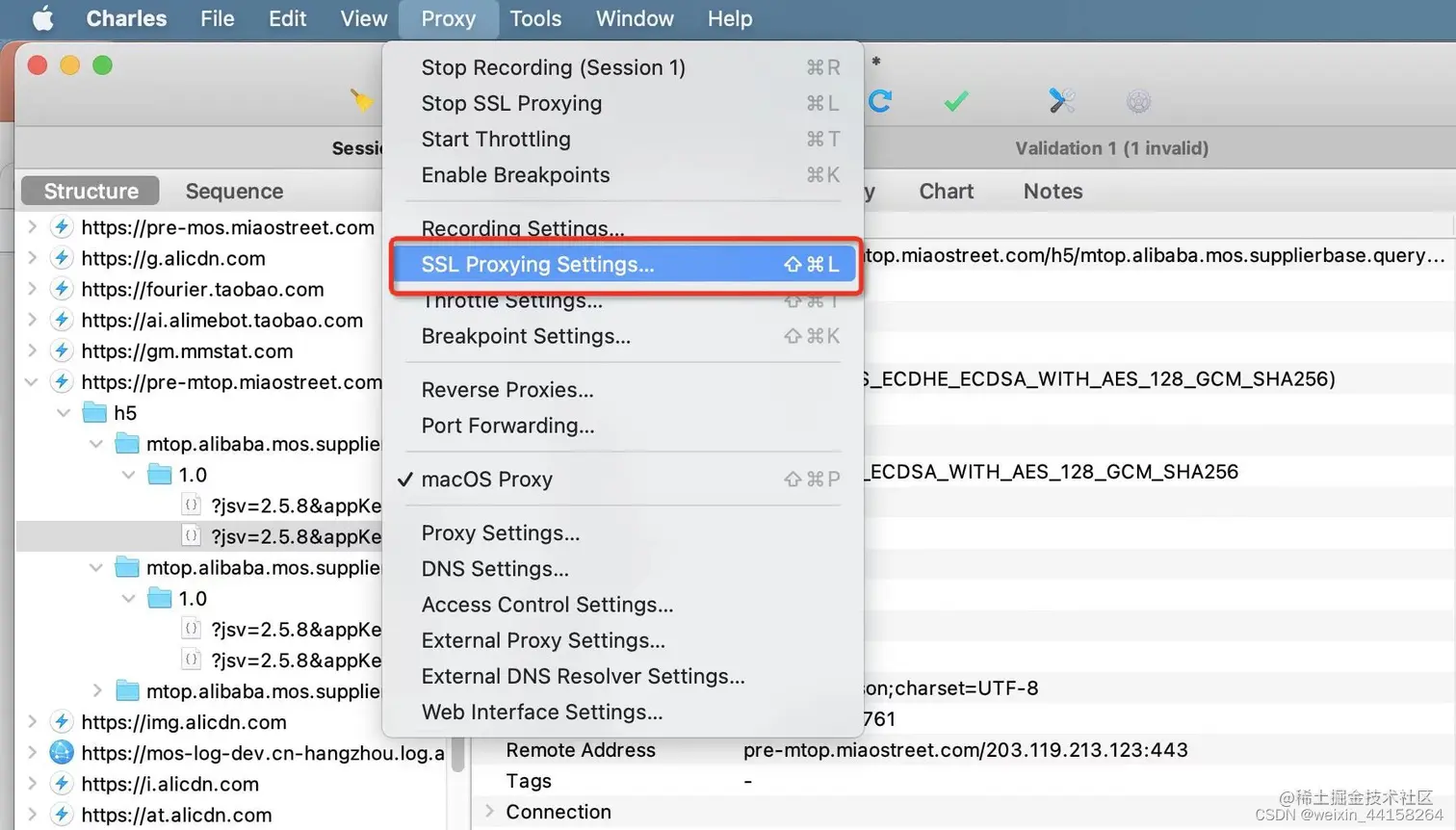Click lightning icon beside gm.mmstat.com

click(62, 350)
